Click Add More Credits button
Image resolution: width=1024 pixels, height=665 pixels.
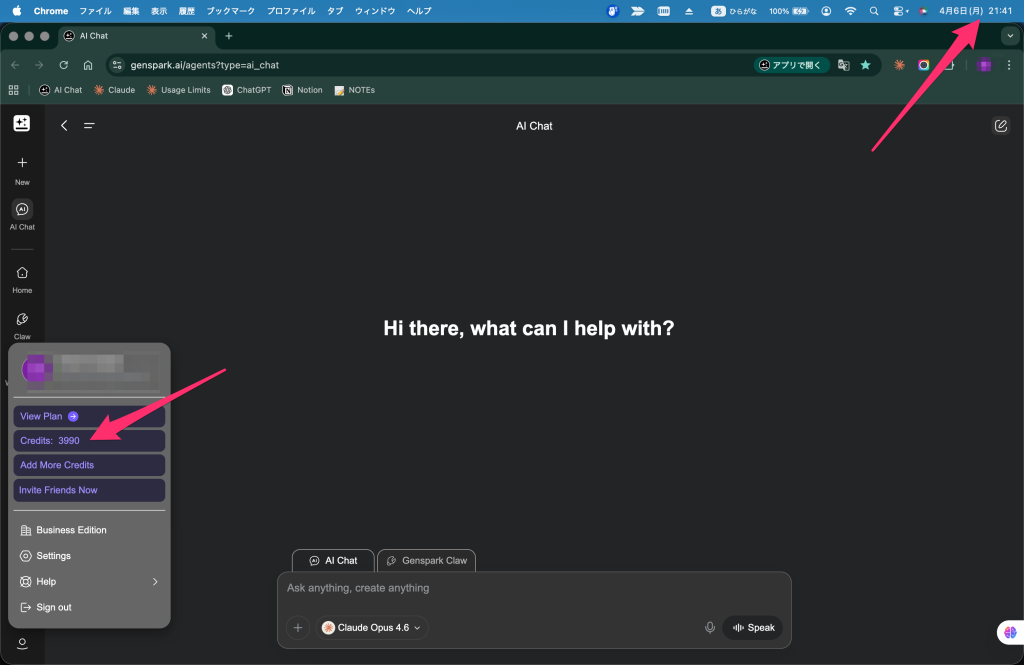pyautogui.click(x=89, y=465)
